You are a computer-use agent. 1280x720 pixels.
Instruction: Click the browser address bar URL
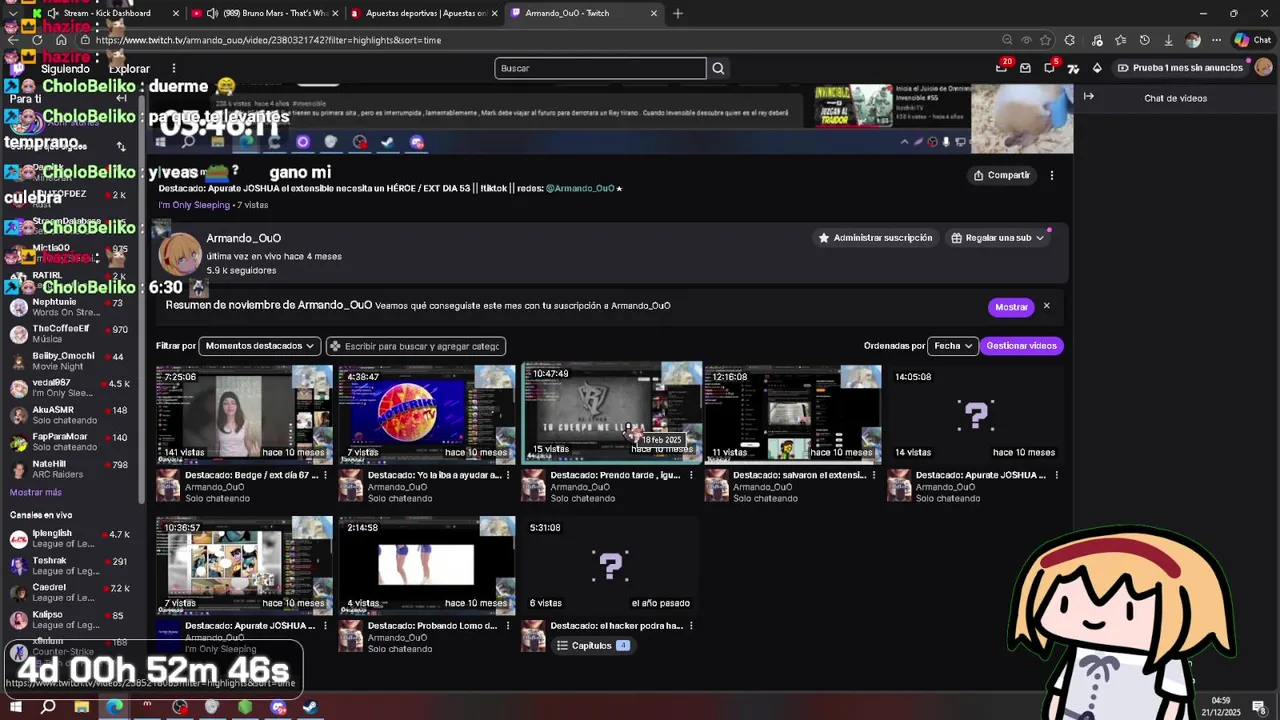coord(268,40)
